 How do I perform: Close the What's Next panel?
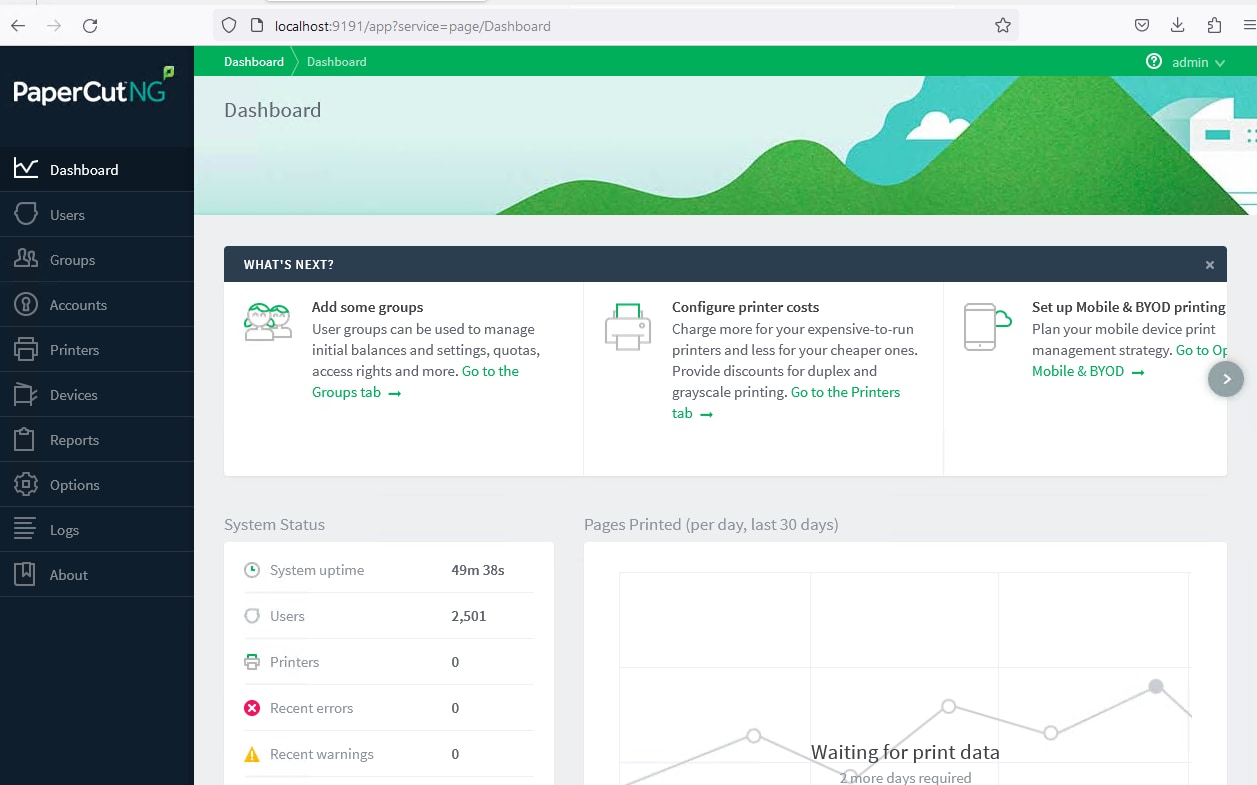click(x=1209, y=265)
